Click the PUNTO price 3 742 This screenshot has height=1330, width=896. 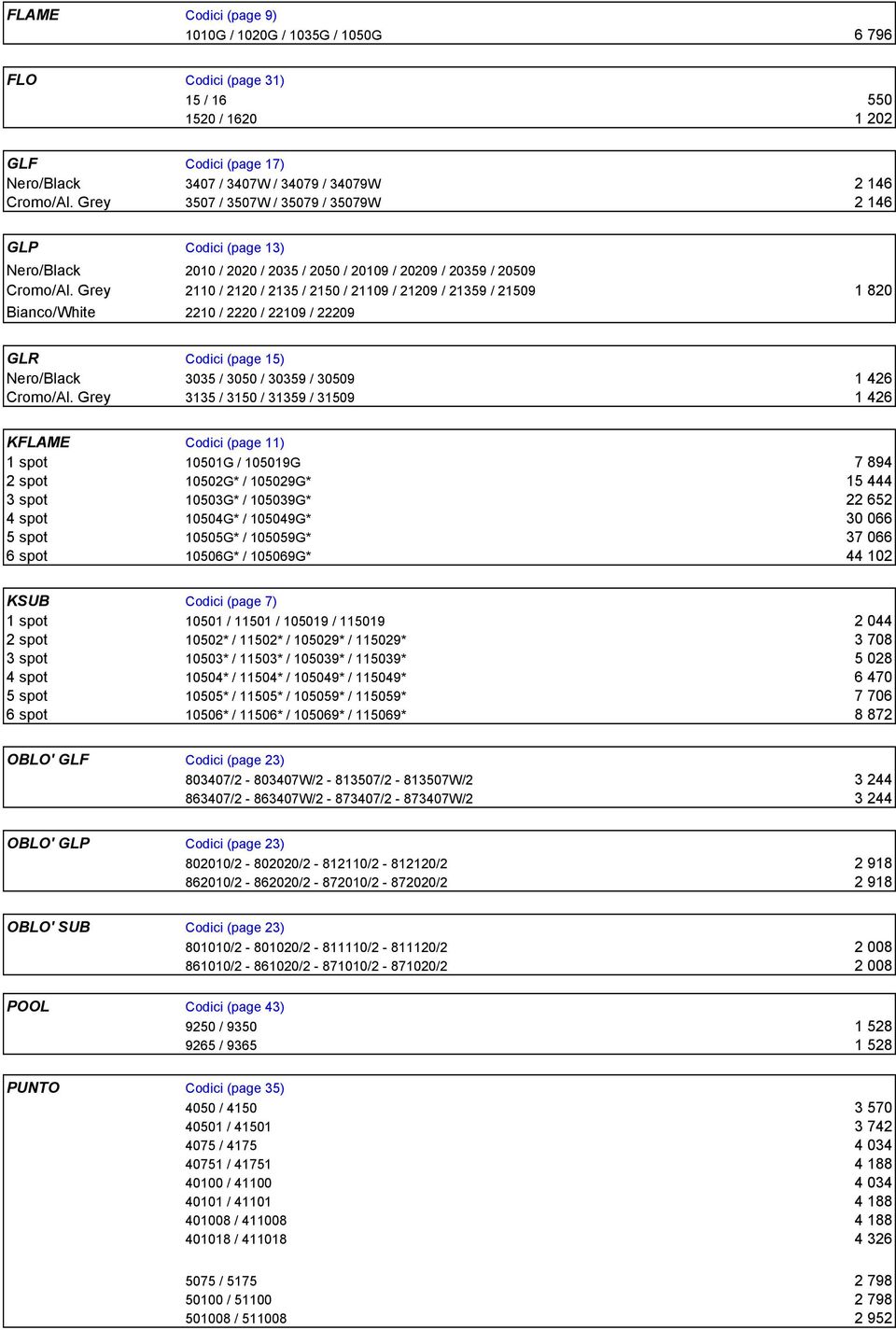pyautogui.click(x=873, y=1127)
